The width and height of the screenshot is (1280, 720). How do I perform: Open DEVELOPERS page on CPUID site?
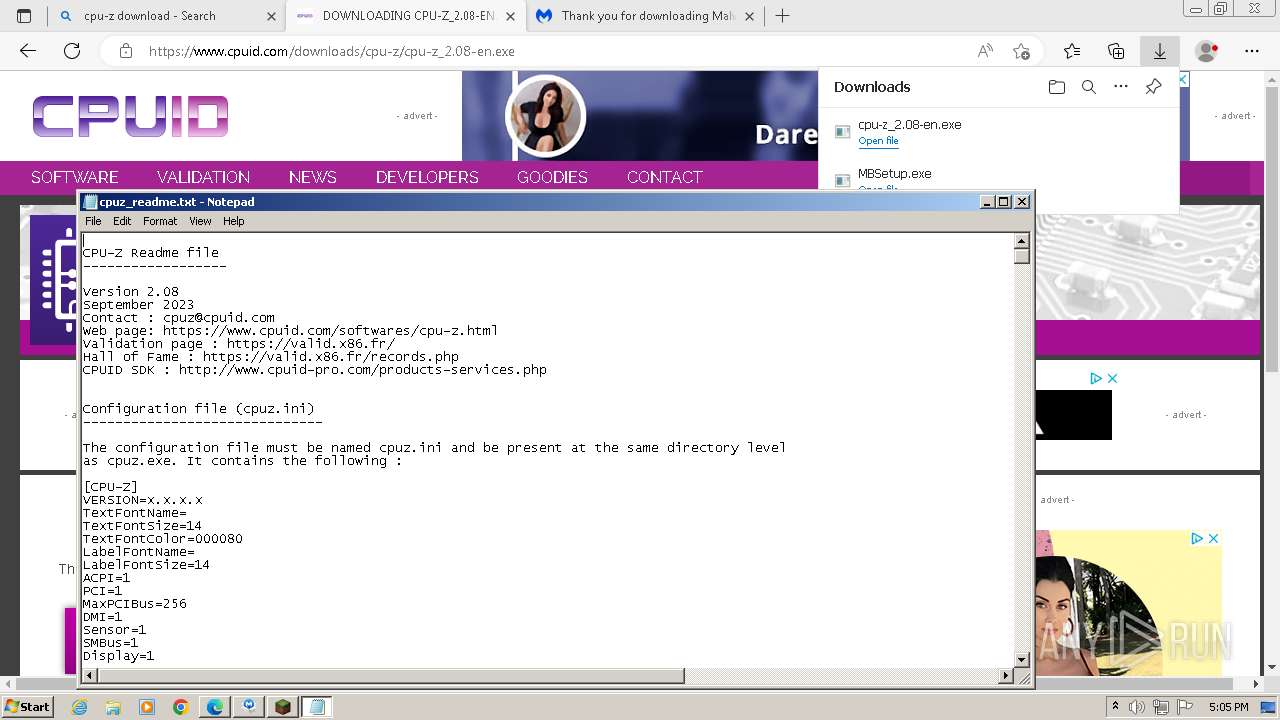pos(427,177)
